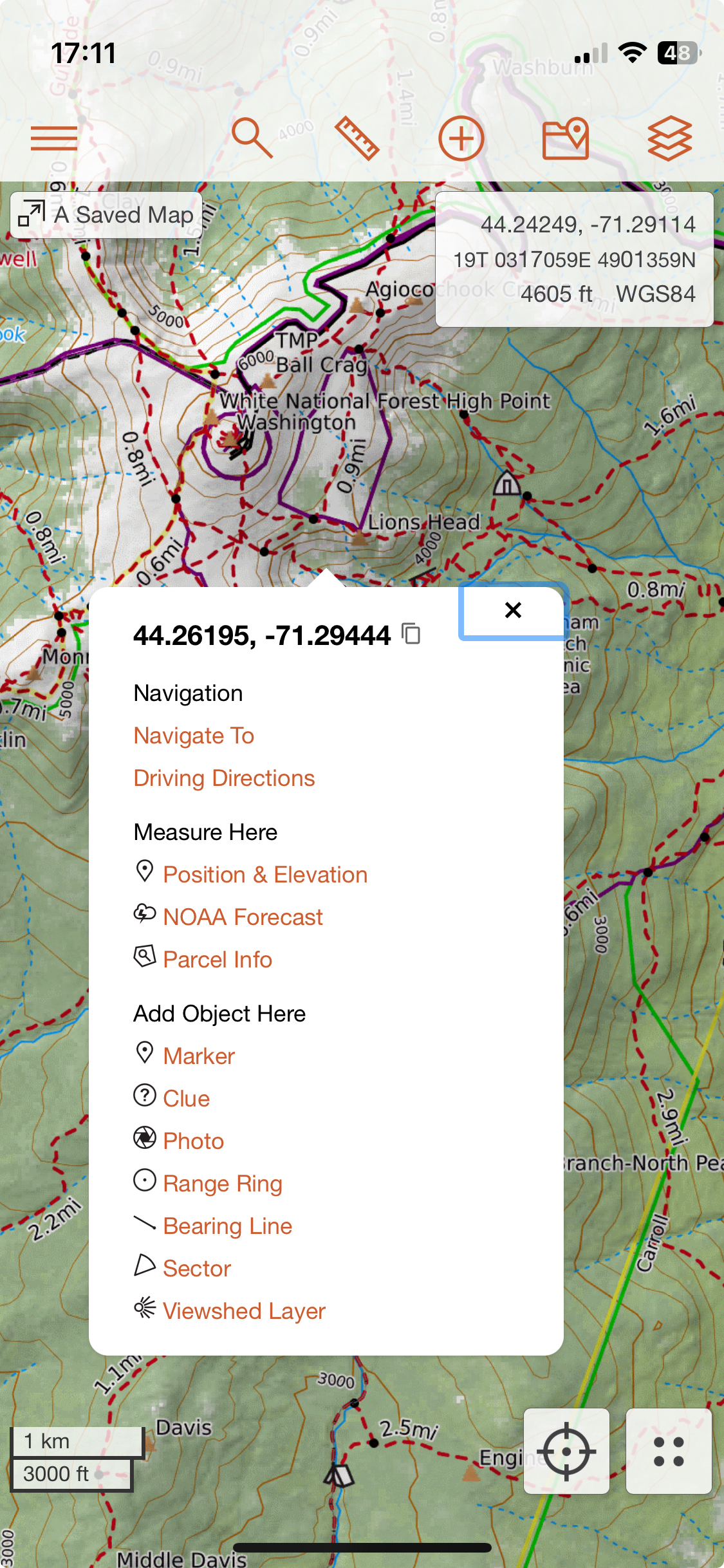724x1568 pixels.
Task: Choose Navigate To
Action: tap(194, 736)
